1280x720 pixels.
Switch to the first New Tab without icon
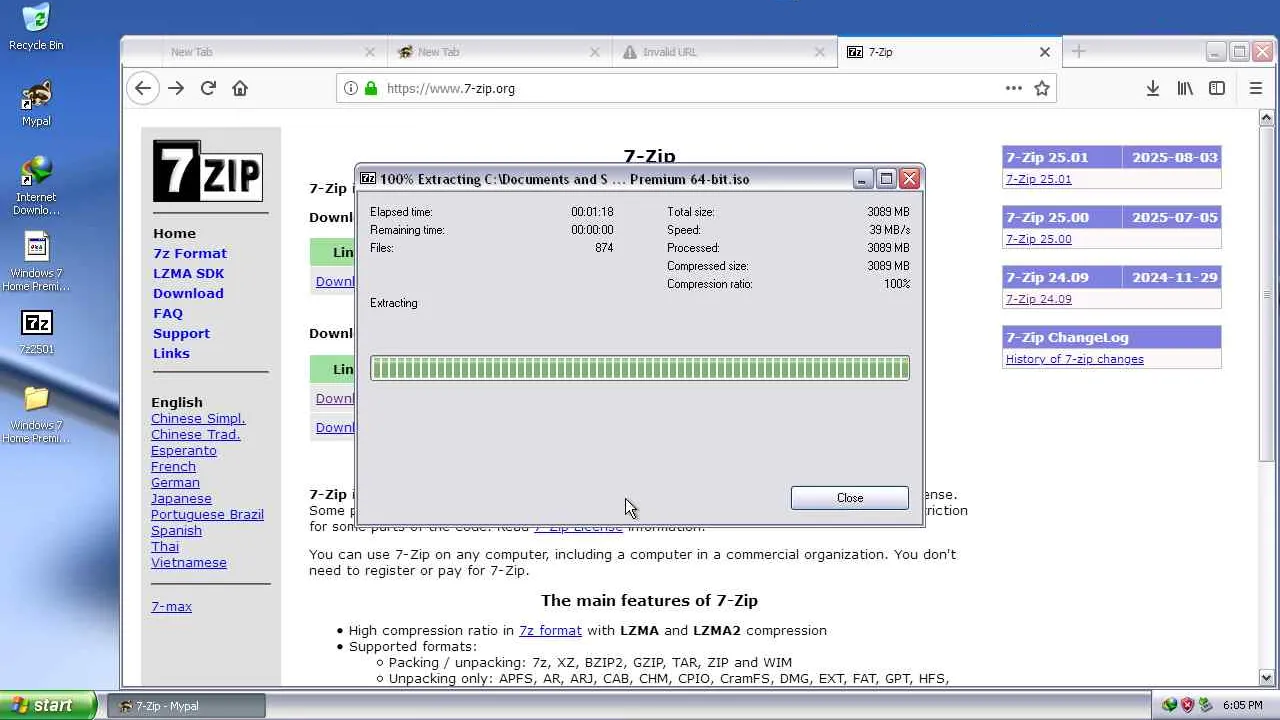click(274, 52)
